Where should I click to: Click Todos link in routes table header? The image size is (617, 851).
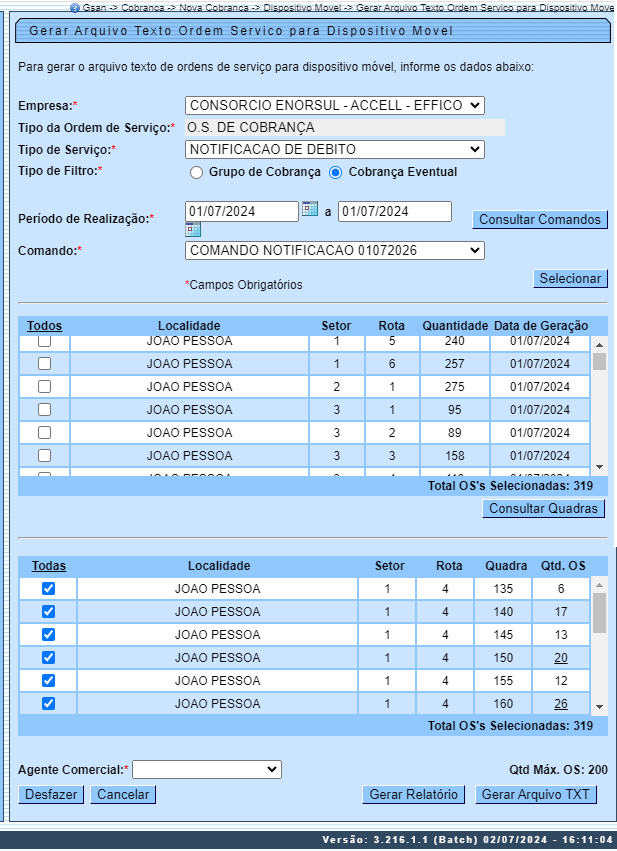pyautogui.click(x=44, y=326)
